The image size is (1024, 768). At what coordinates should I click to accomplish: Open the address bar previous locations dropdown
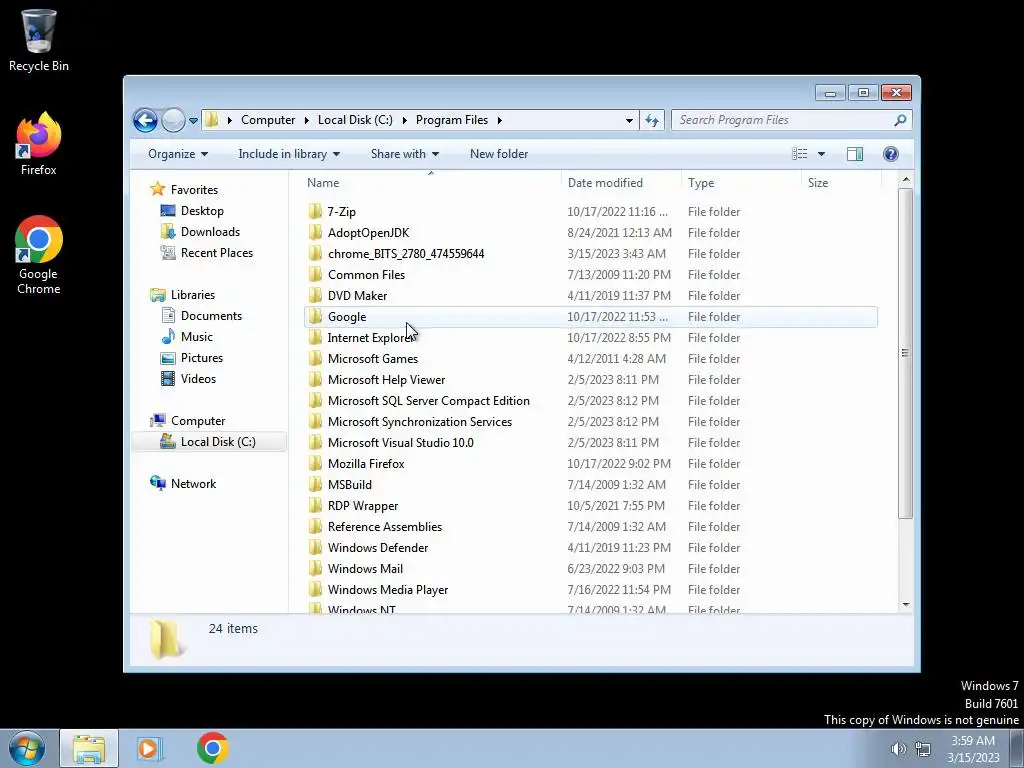coord(629,120)
